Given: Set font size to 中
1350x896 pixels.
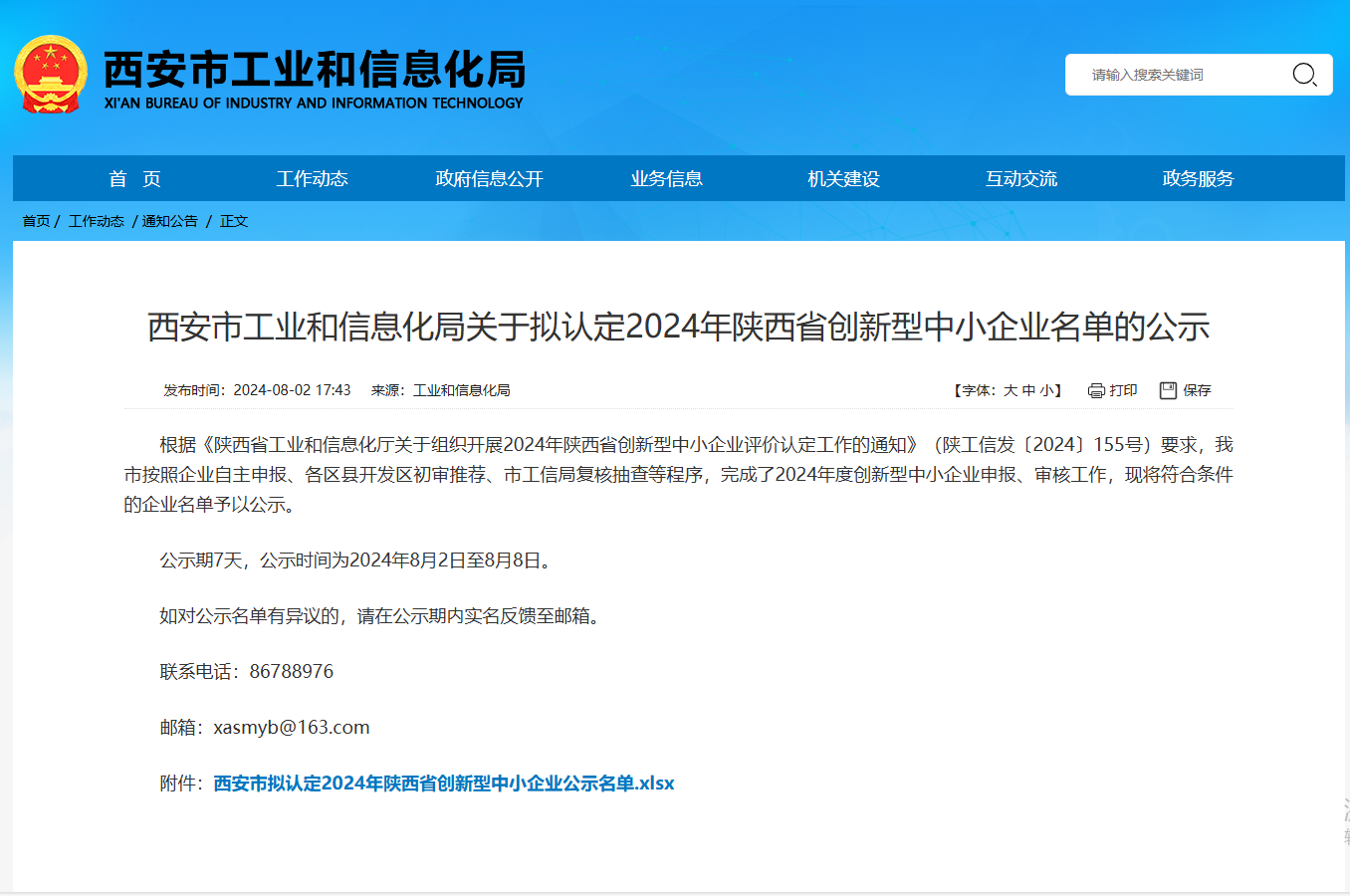Looking at the screenshot, I should point(1028,390).
